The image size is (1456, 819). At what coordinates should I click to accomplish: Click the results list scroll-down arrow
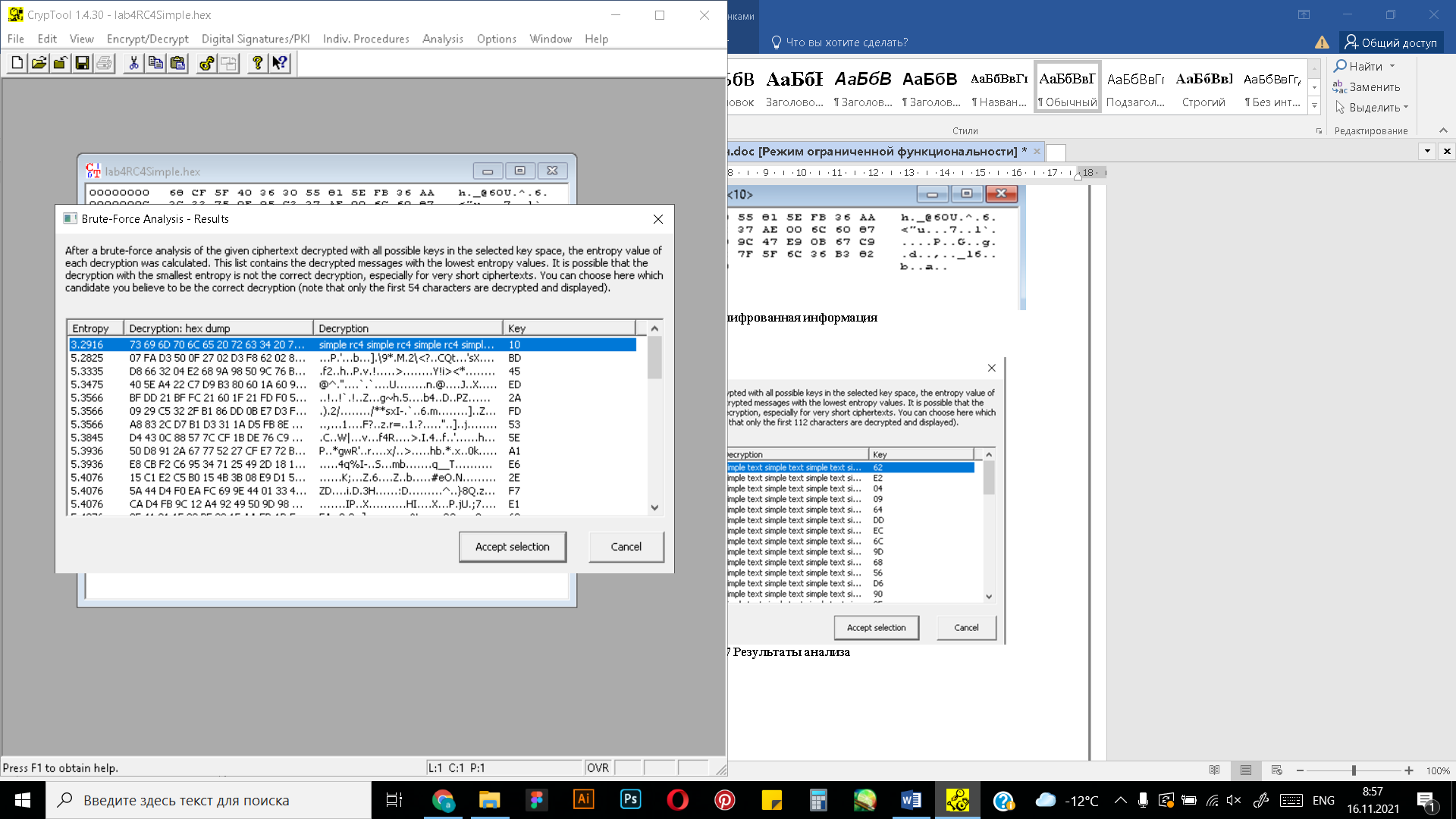pos(655,508)
